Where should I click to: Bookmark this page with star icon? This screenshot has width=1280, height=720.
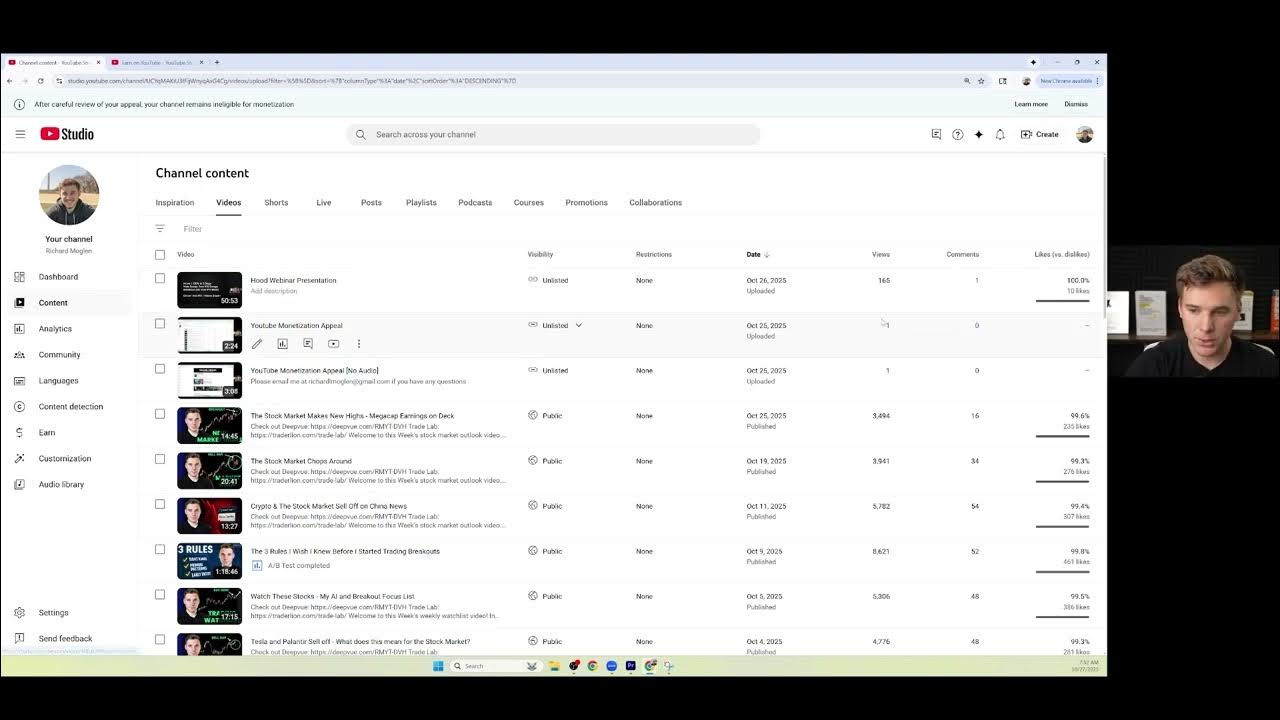(981, 81)
